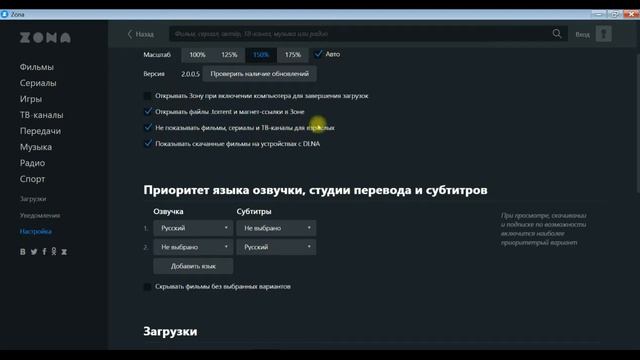Image resolution: width=640 pixels, height=360 pixels.
Task: Open ТВ-каналы section in sidebar
Action: coord(42,115)
